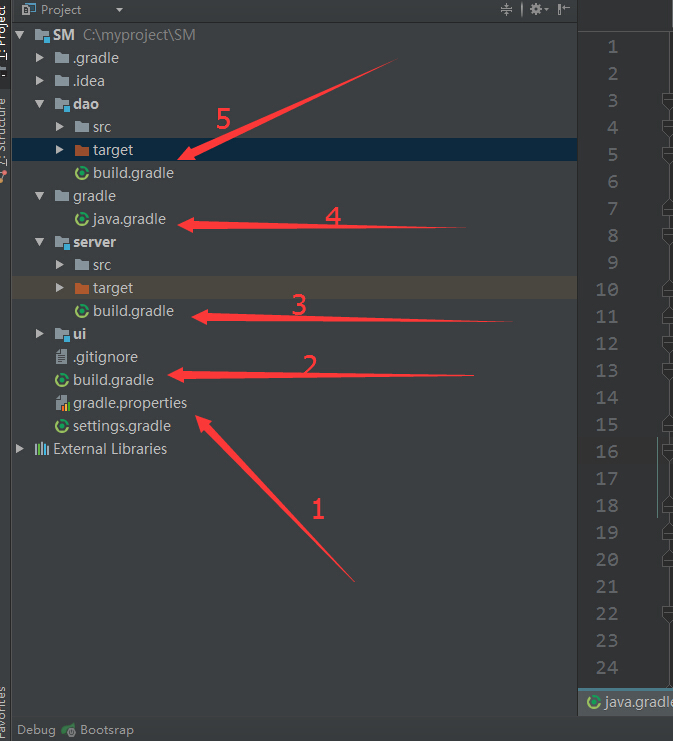Click the server module folder icon
673x741 pixels.
[x=62, y=242]
